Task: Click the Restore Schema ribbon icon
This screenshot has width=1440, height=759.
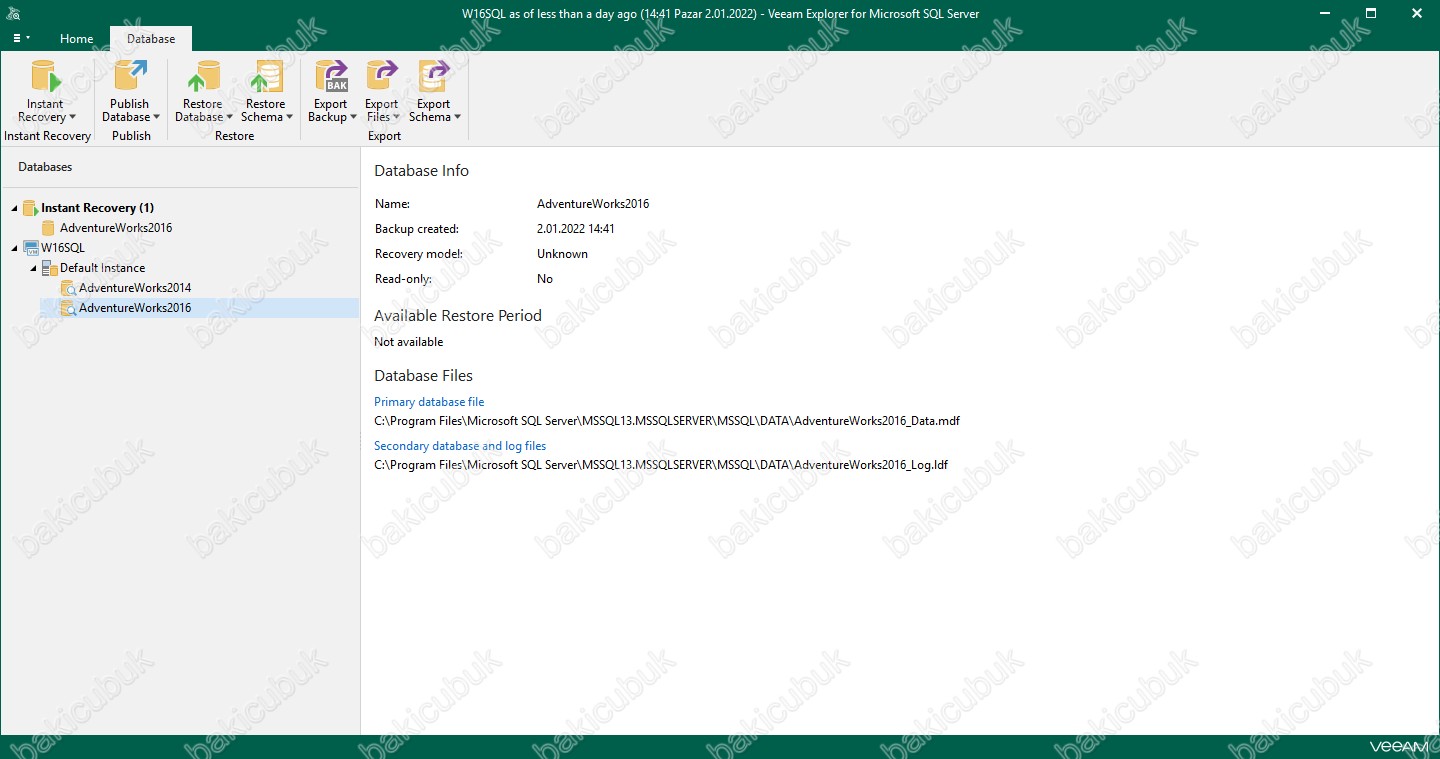Action: [x=266, y=77]
